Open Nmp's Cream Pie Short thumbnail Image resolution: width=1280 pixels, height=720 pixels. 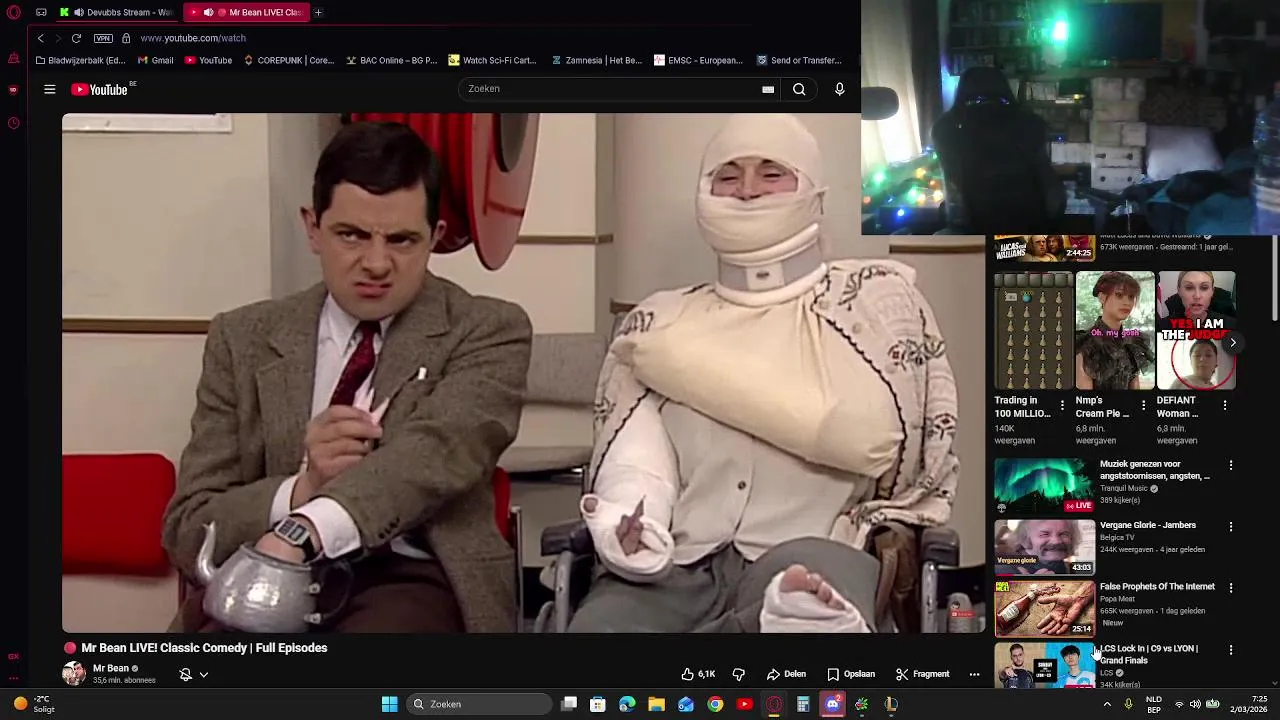1115,330
